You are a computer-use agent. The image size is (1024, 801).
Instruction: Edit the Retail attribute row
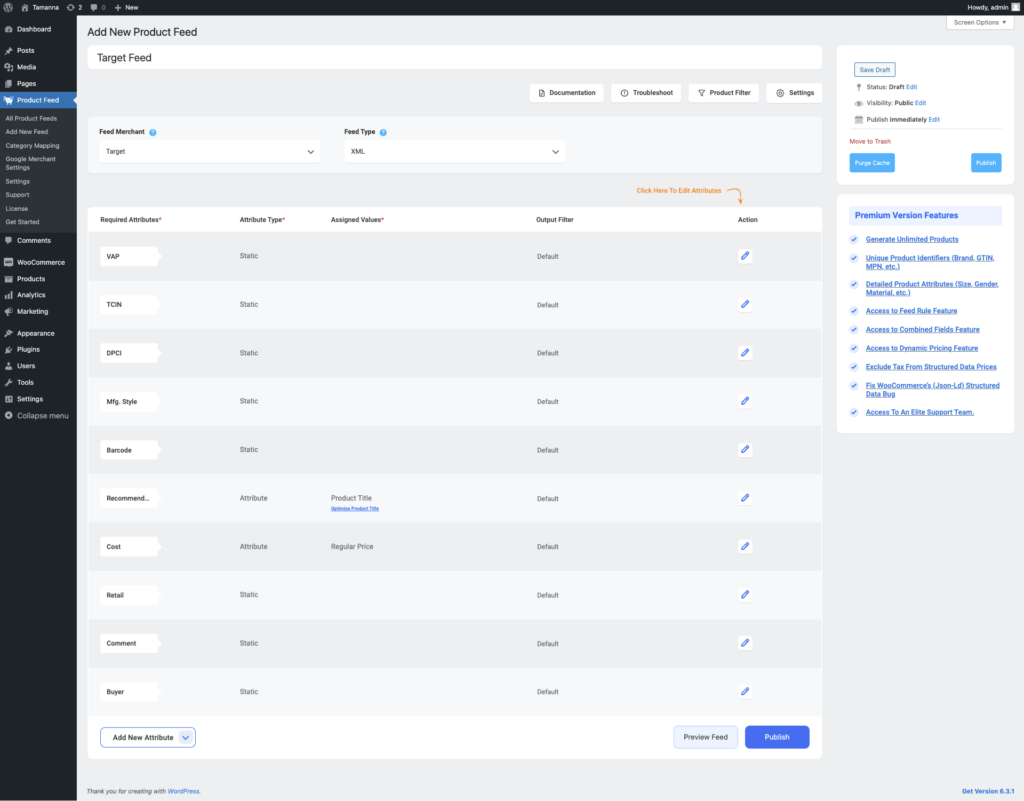(x=744, y=594)
